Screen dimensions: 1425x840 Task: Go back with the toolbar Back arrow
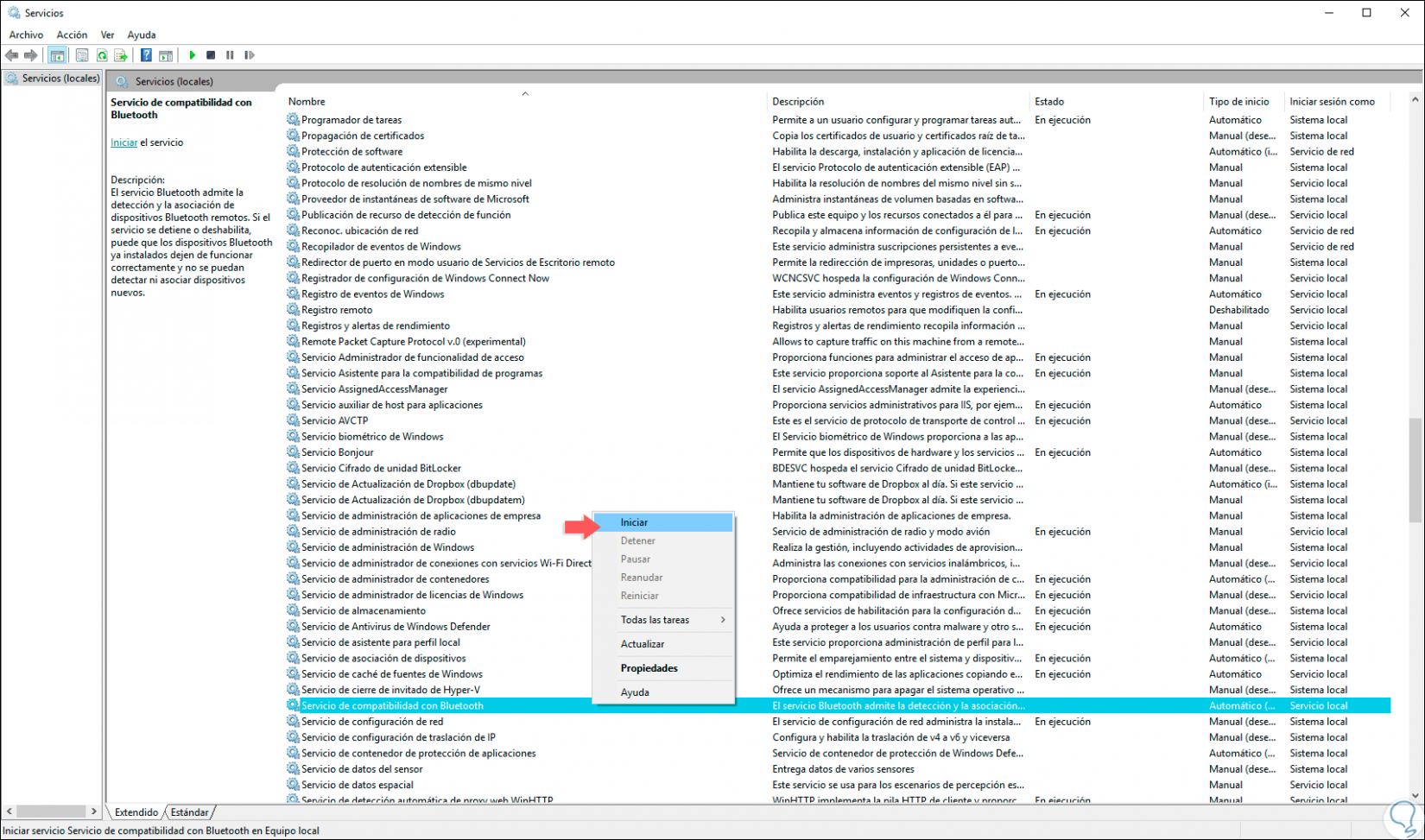[11, 55]
